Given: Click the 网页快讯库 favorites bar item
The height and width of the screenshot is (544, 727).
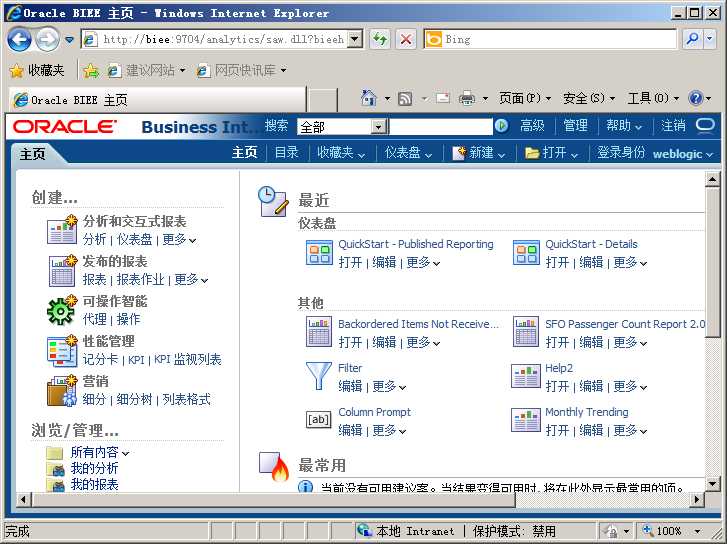Looking at the screenshot, I should (242, 70).
